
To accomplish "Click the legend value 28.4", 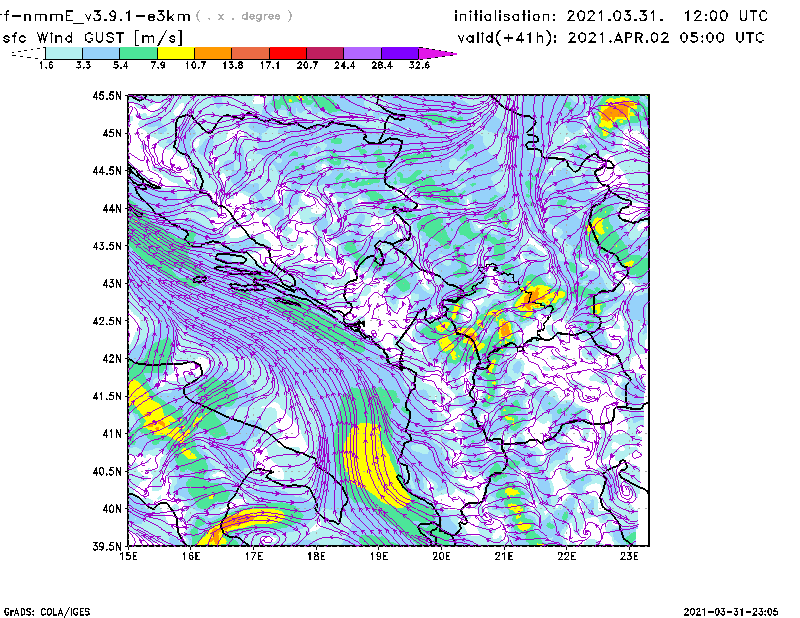I will coord(382,65).
